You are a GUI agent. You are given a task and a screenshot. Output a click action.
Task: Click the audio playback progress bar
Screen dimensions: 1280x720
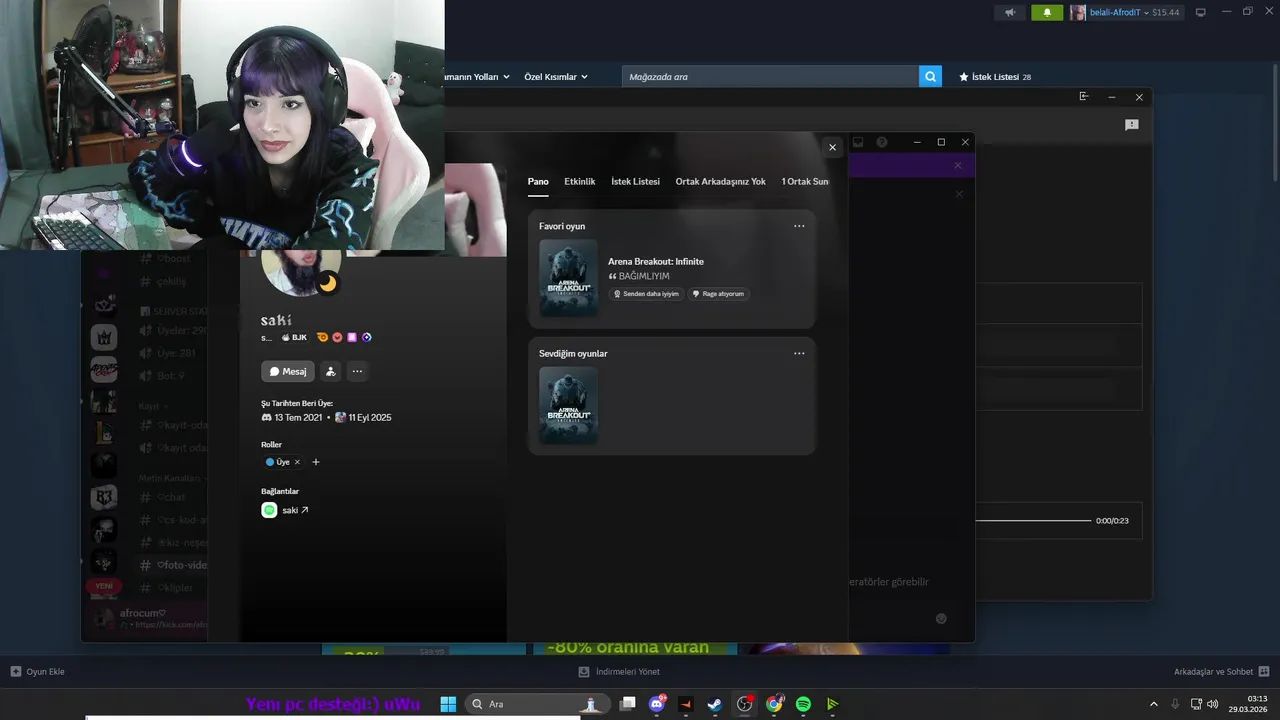tap(1033, 521)
